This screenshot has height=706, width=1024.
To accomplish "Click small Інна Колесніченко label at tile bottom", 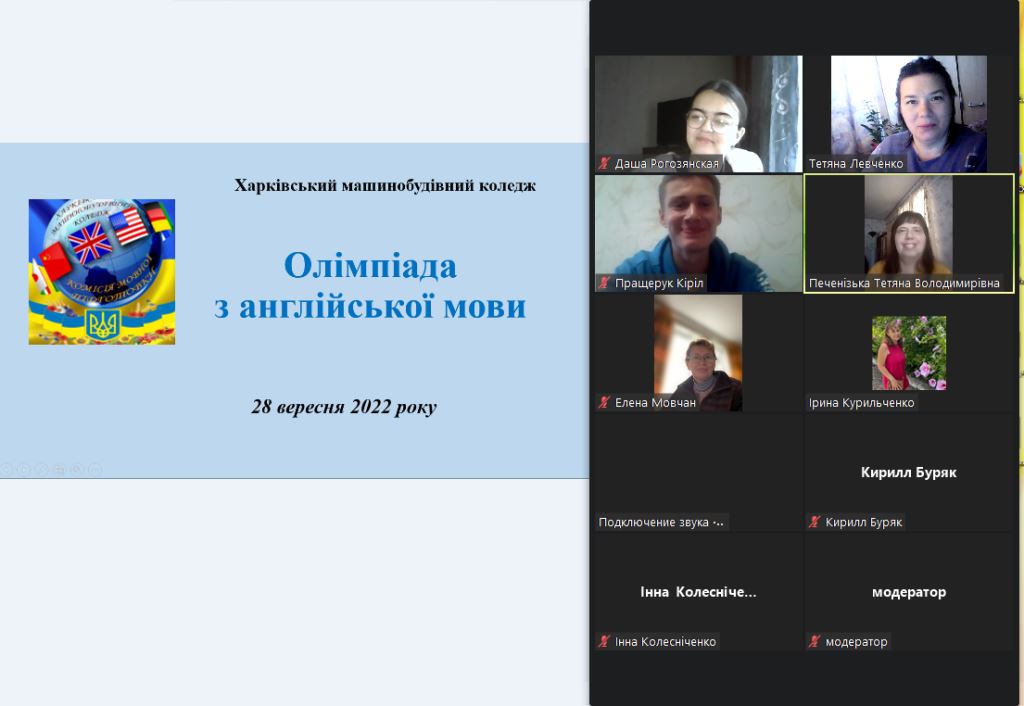I will tap(665, 641).
